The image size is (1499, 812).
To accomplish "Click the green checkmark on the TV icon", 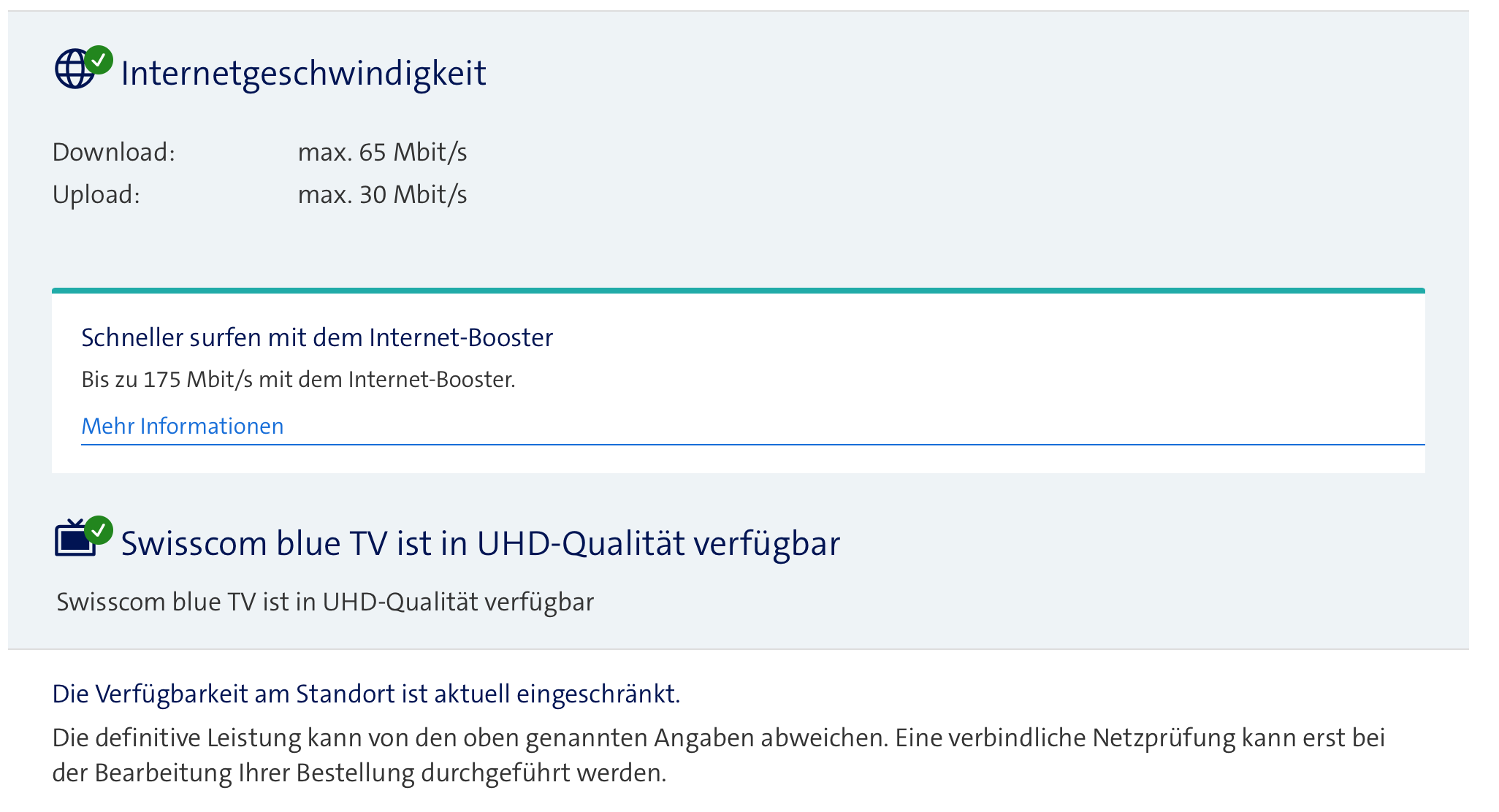I will [x=99, y=530].
